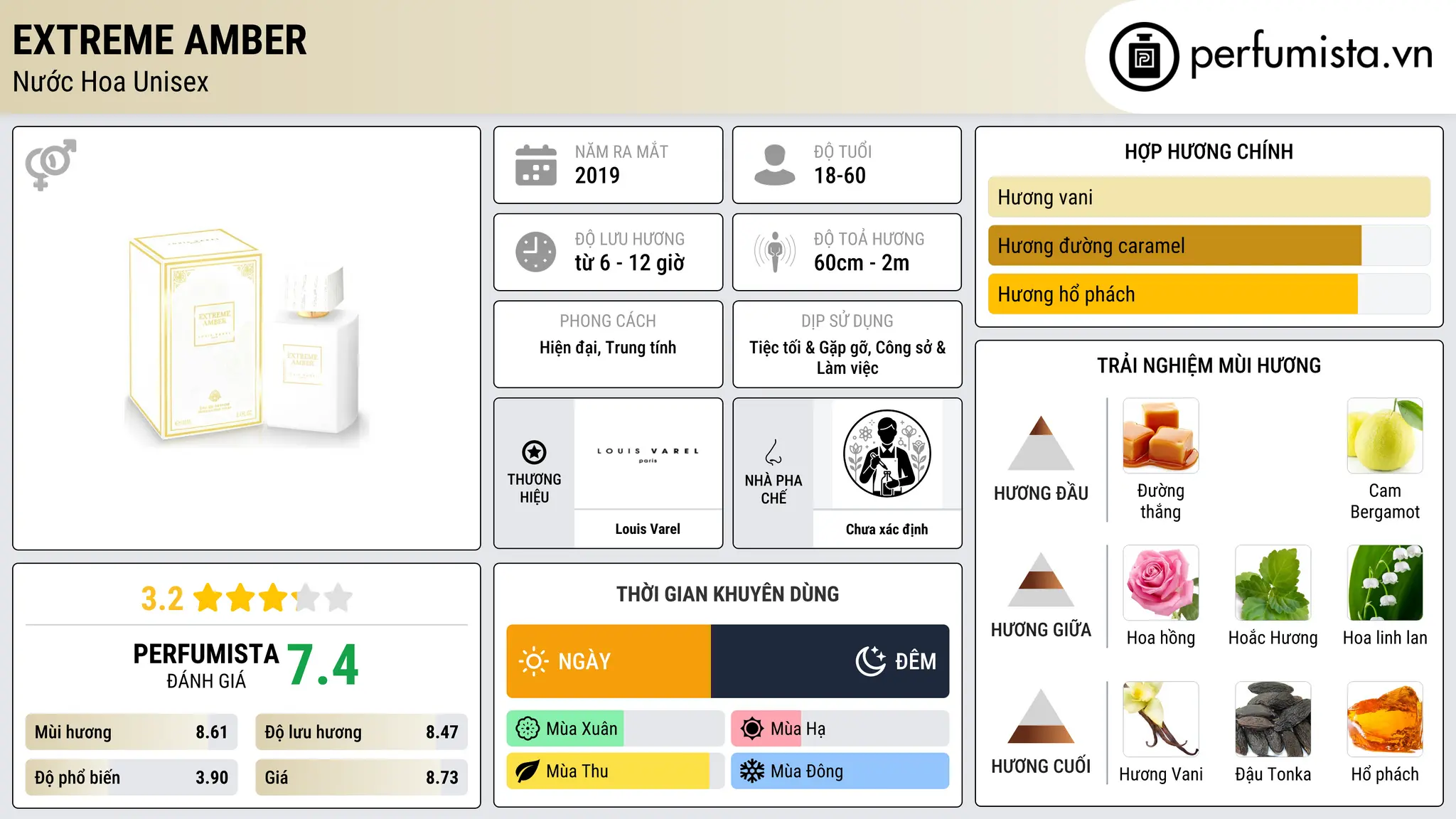Click the Hương giữa pyramid icon
Image resolution: width=1456 pixels, height=819 pixels.
[x=1041, y=579]
